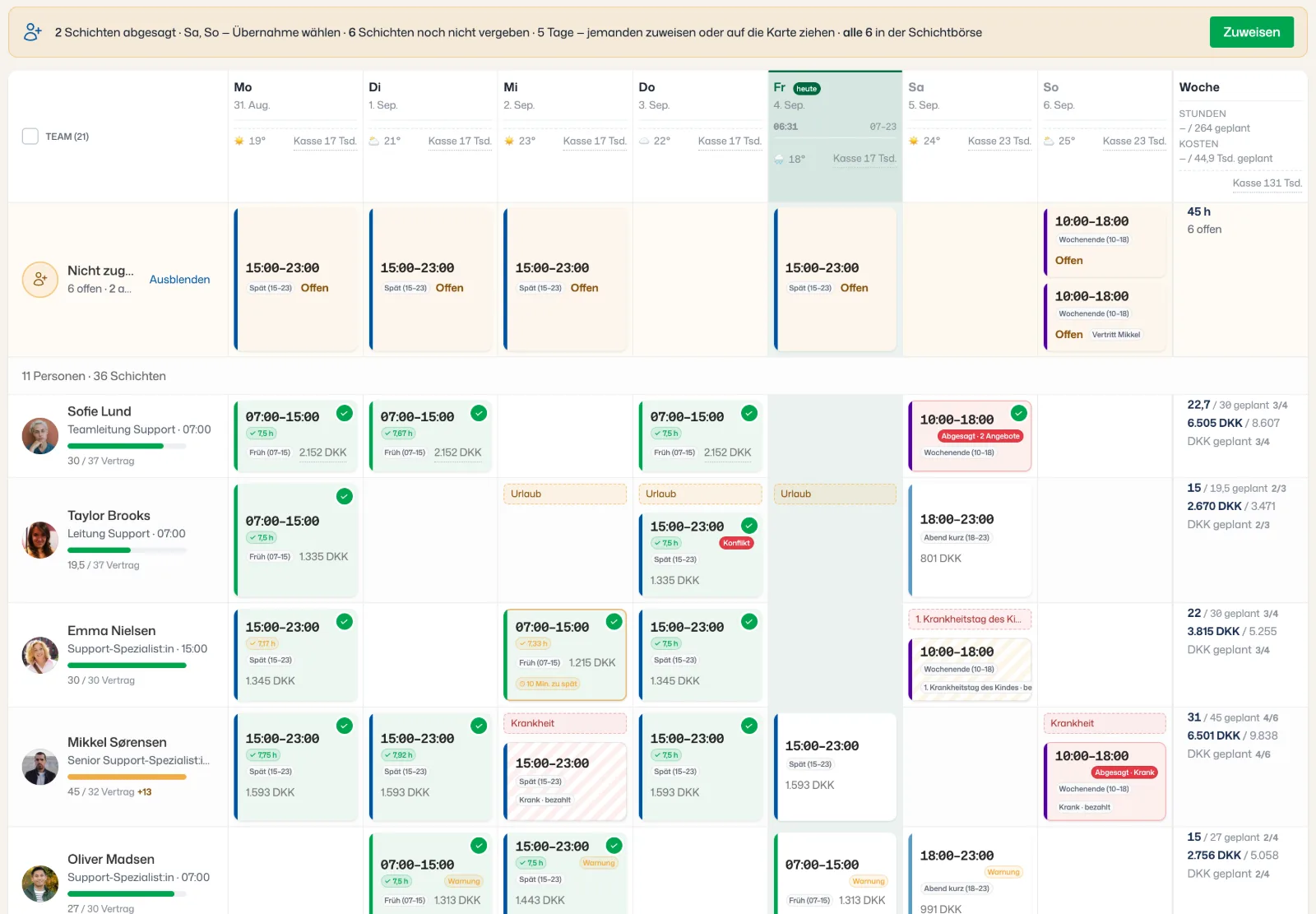
Task: Click the cloud weather icon for Tuesday 21°
Action: 374,141
